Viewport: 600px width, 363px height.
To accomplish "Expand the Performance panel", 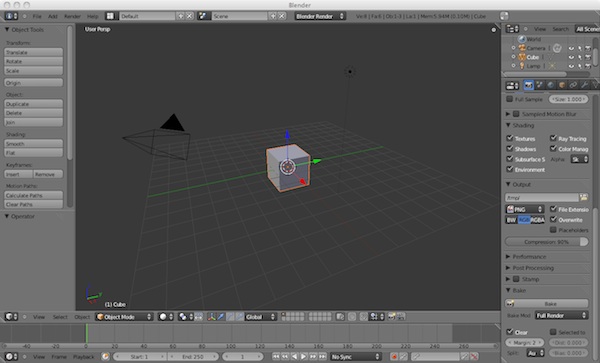I will point(529,257).
